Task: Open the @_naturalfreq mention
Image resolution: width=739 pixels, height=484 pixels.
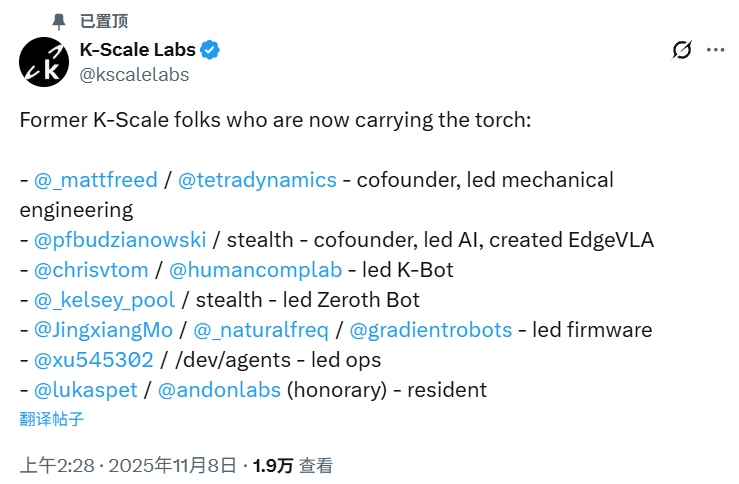Action: point(260,330)
